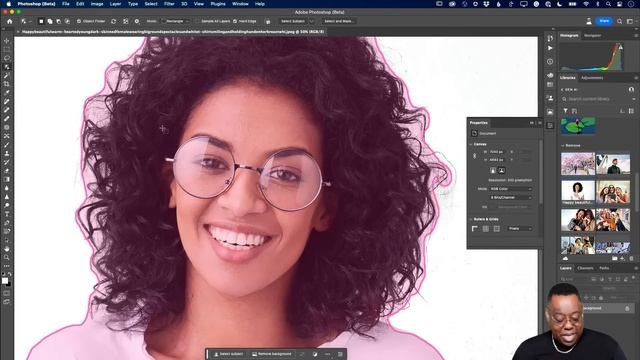Toggle guides in Rulers & Grids
Image resolution: width=640 pixels, height=360 pixels.
pos(496,229)
